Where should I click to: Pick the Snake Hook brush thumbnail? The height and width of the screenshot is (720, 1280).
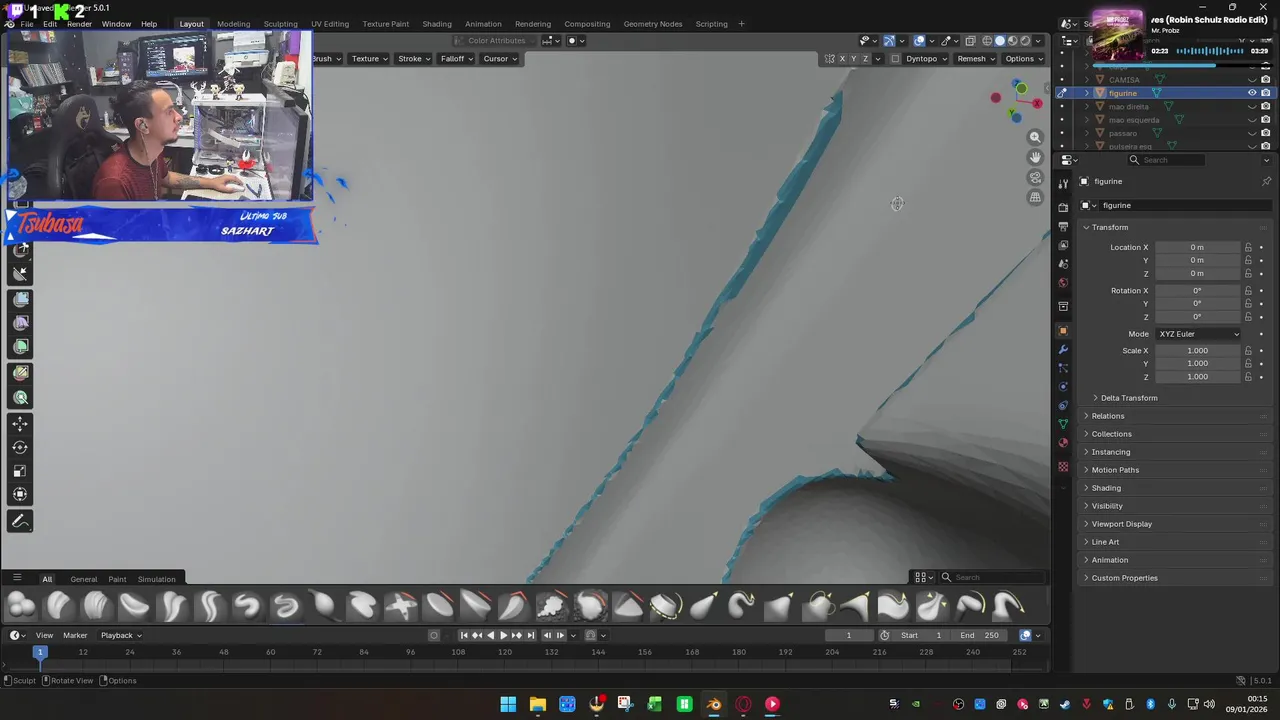[x=741, y=605]
